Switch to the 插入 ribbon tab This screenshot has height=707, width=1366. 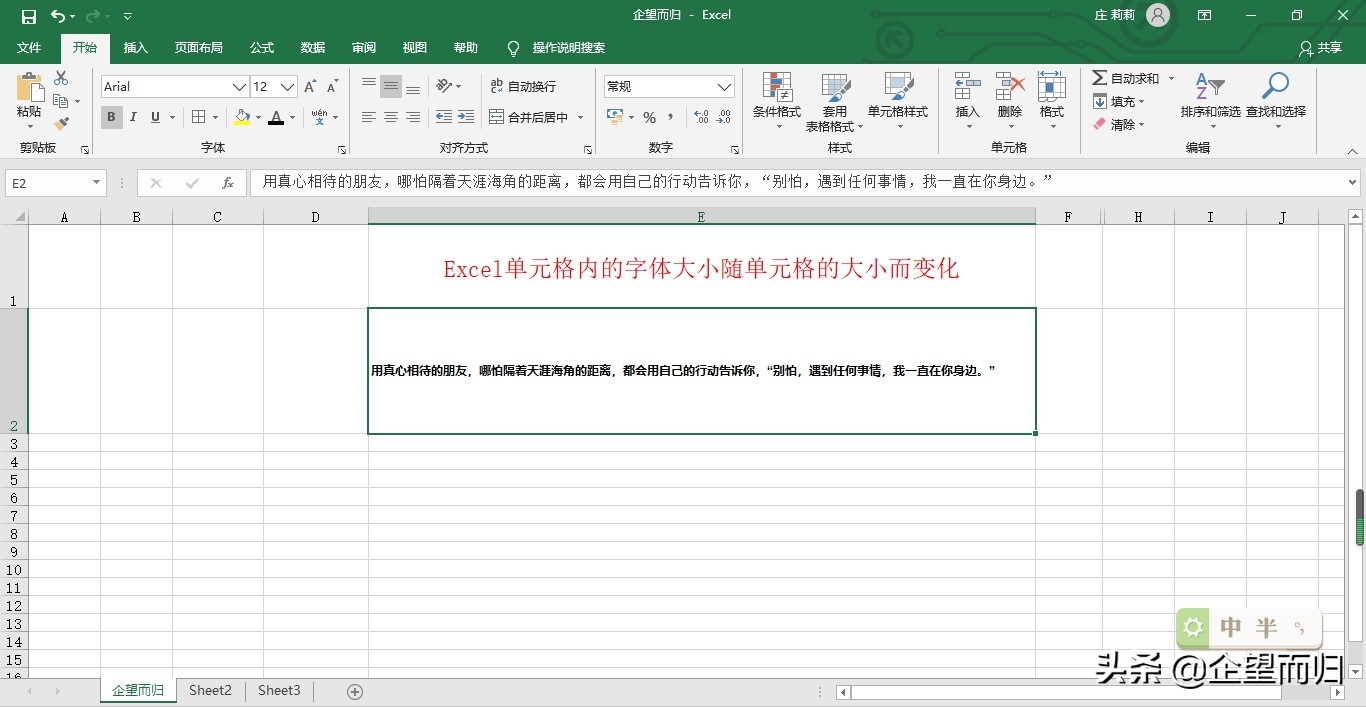click(135, 47)
